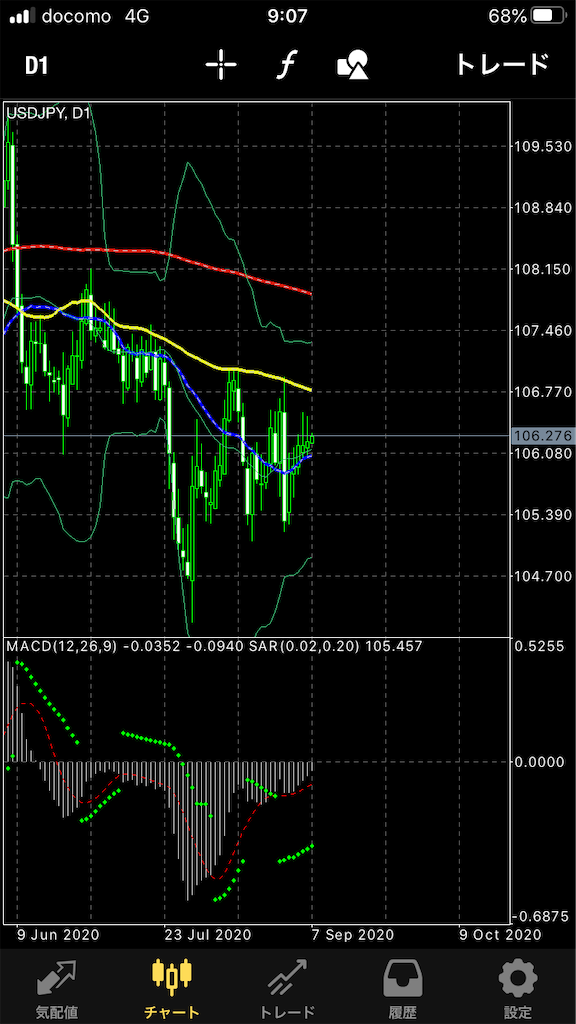This screenshot has width=576, height=1024.
Task: Open the indicators (f) menu
Action: [x=285, y=65]
